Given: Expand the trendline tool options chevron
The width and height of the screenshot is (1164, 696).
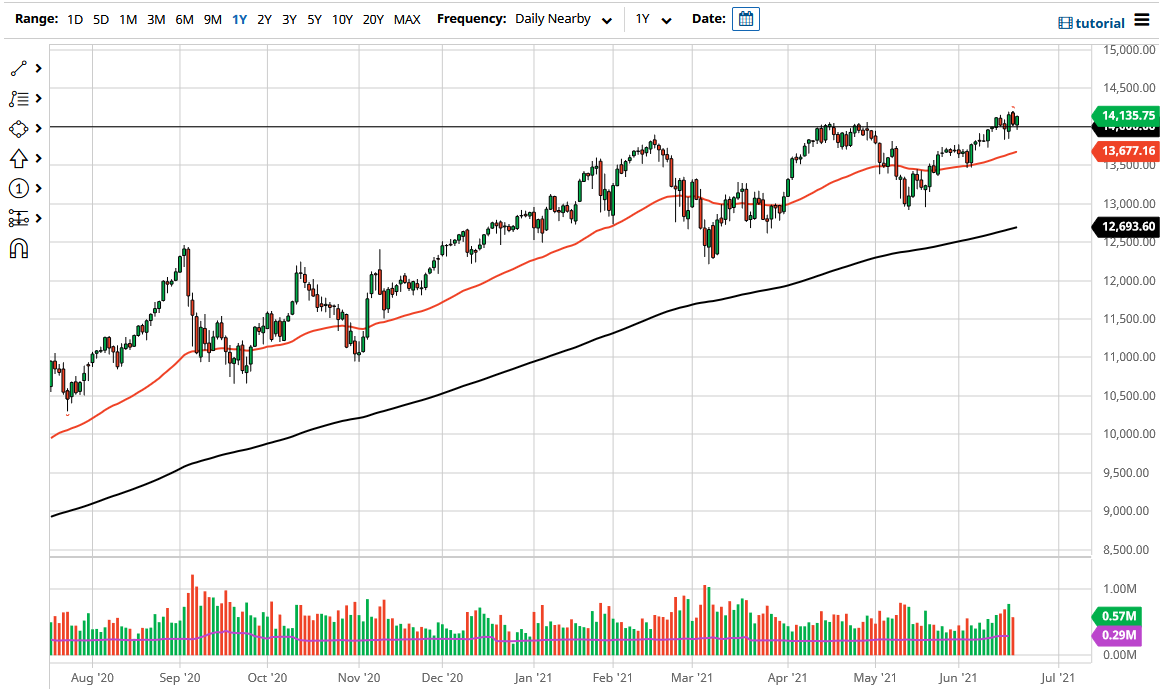Looking at the screenshot, I should 38,68.
